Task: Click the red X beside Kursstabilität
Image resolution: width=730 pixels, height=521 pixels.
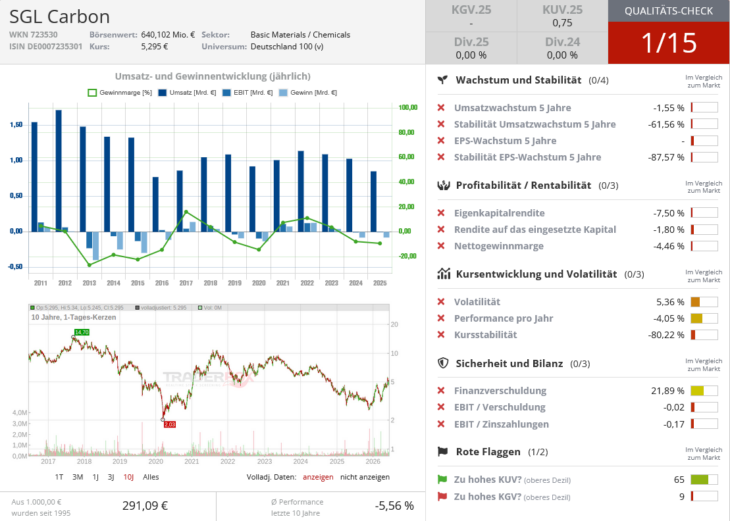Action: click(441, 335)
